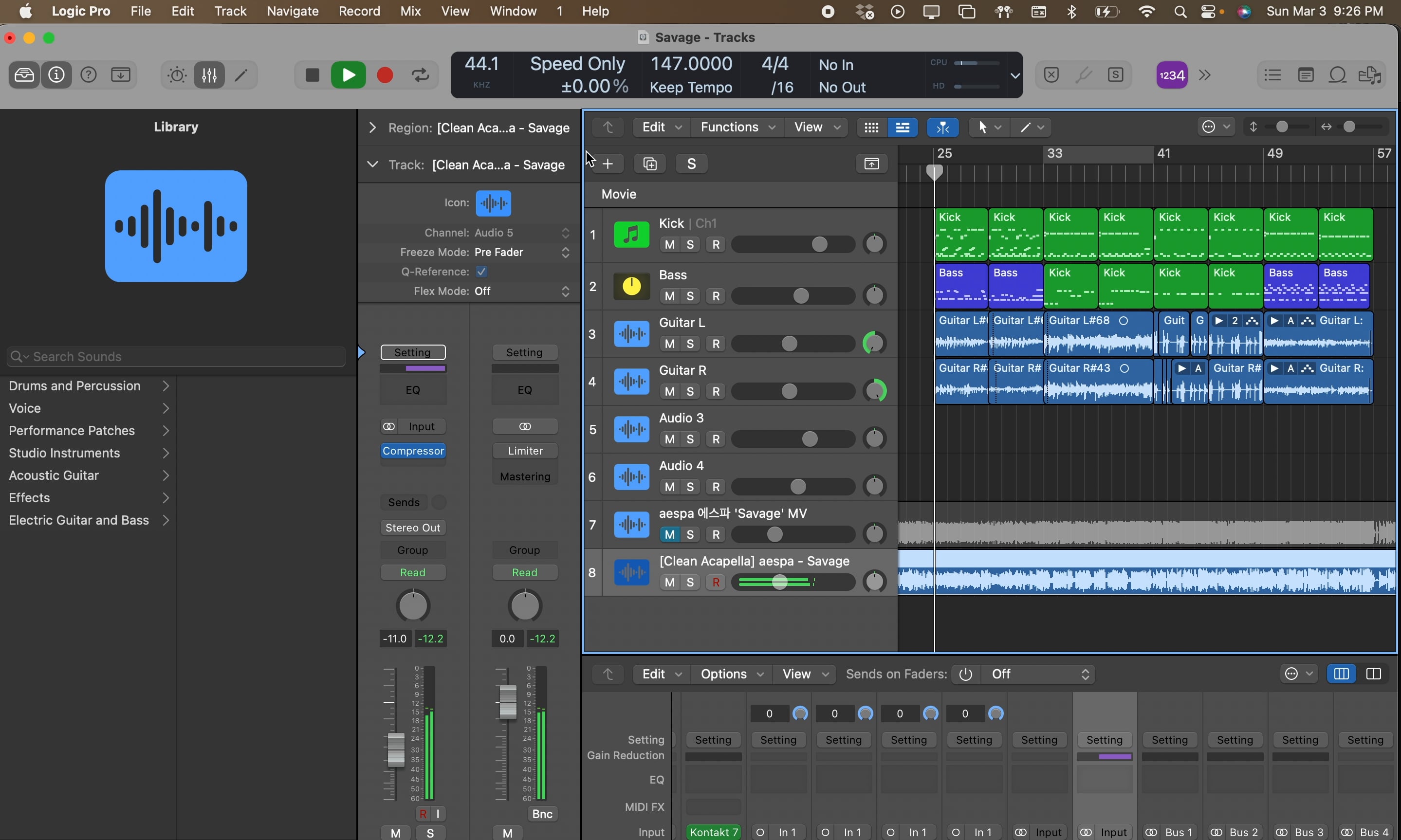Click the red Record button
1401x840 pixels.
click(385, 75)
